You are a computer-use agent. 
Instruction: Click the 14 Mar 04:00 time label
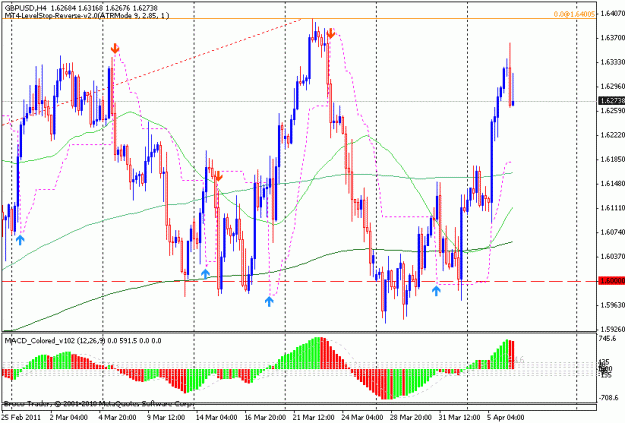coord(217,417)
